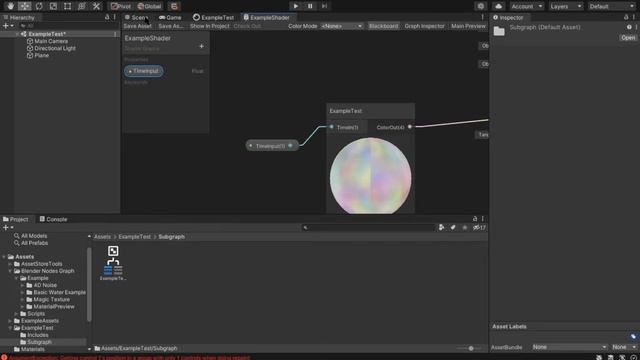The width and height of the screenshot is (640, 360).
Task: Open the Account dropdown
Action: tap(527, 6)
